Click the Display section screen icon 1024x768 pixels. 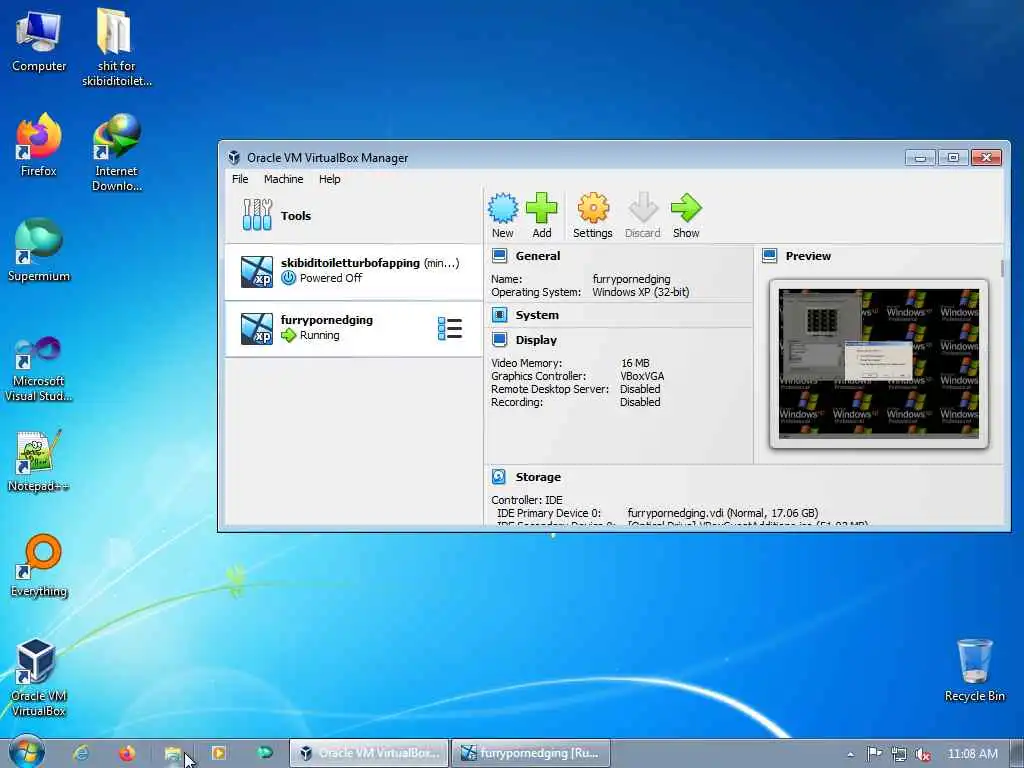pos(500,340)
